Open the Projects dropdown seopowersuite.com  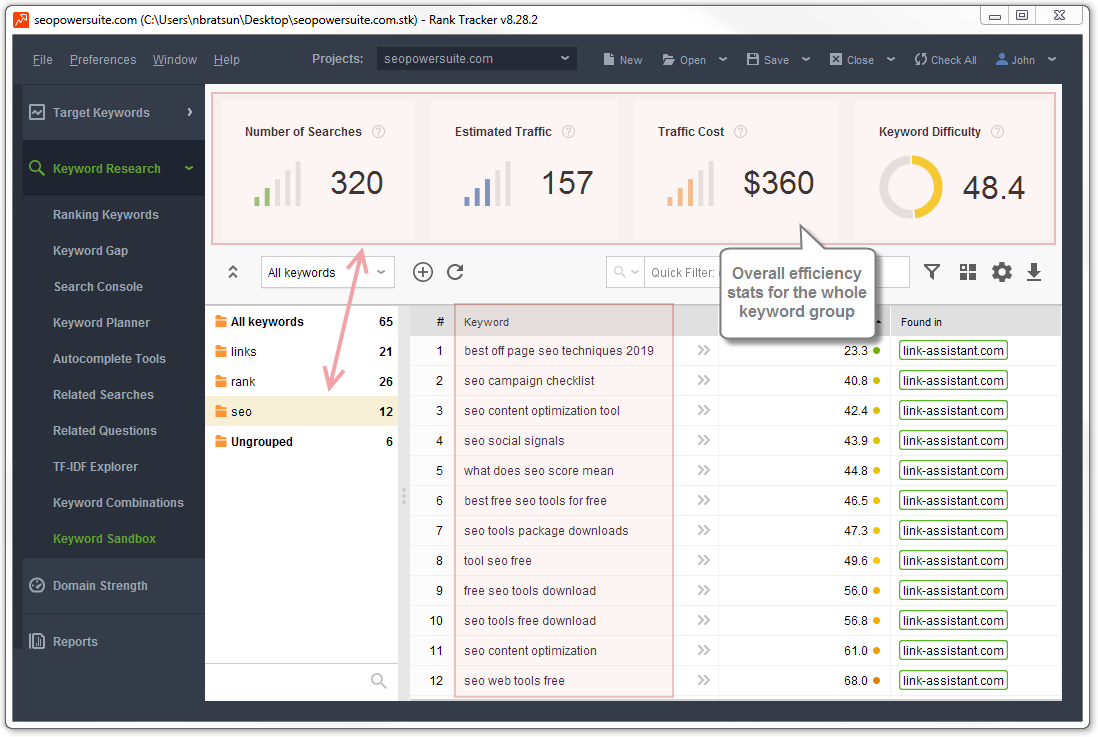[x=477, y=59]
